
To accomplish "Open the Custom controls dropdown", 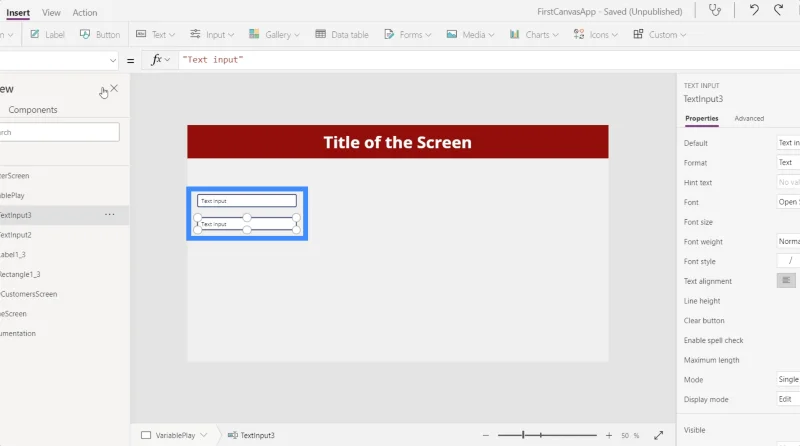I will click(660, 35).
